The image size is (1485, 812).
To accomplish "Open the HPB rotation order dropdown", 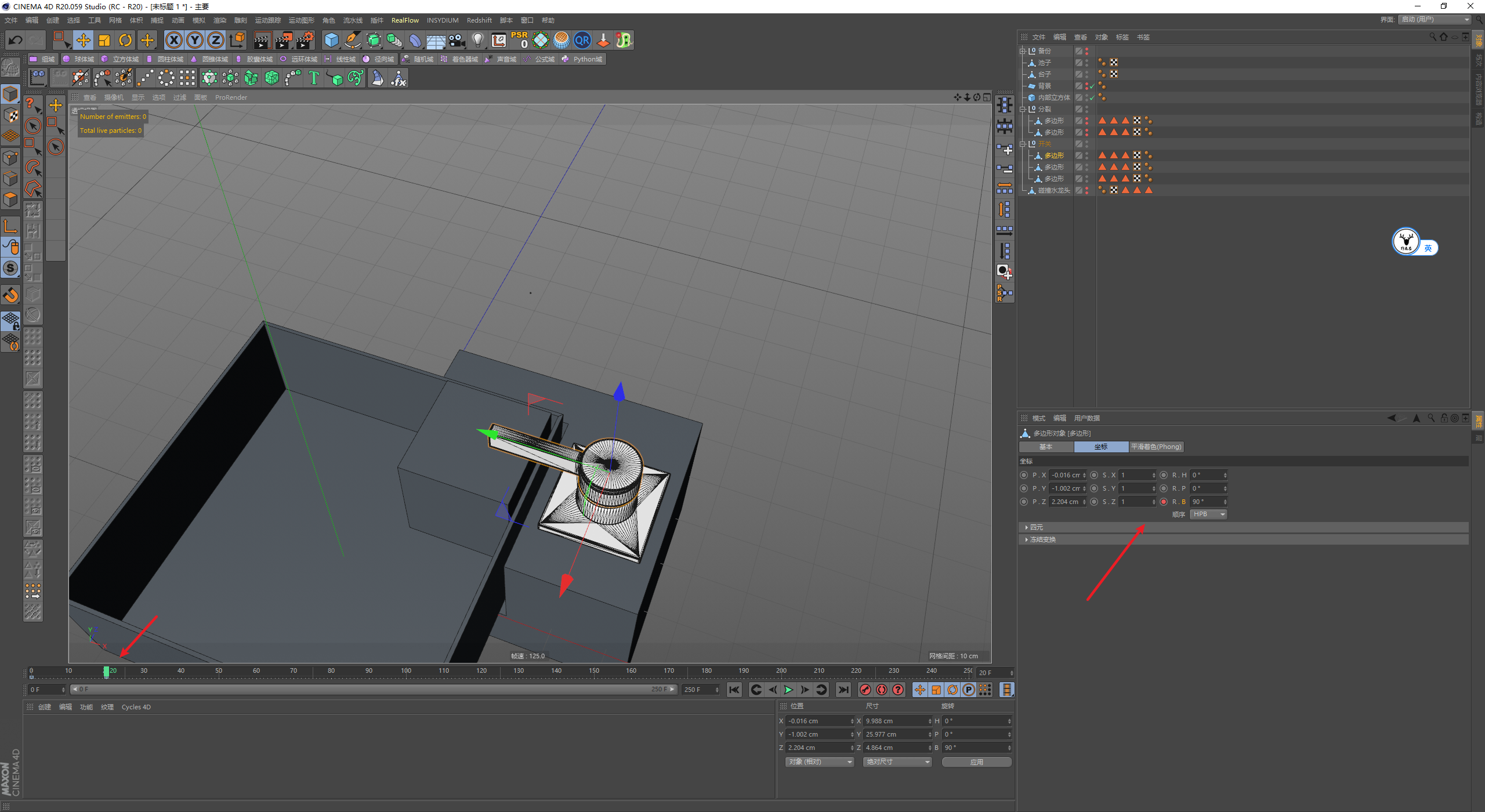I will point(1208,514).
